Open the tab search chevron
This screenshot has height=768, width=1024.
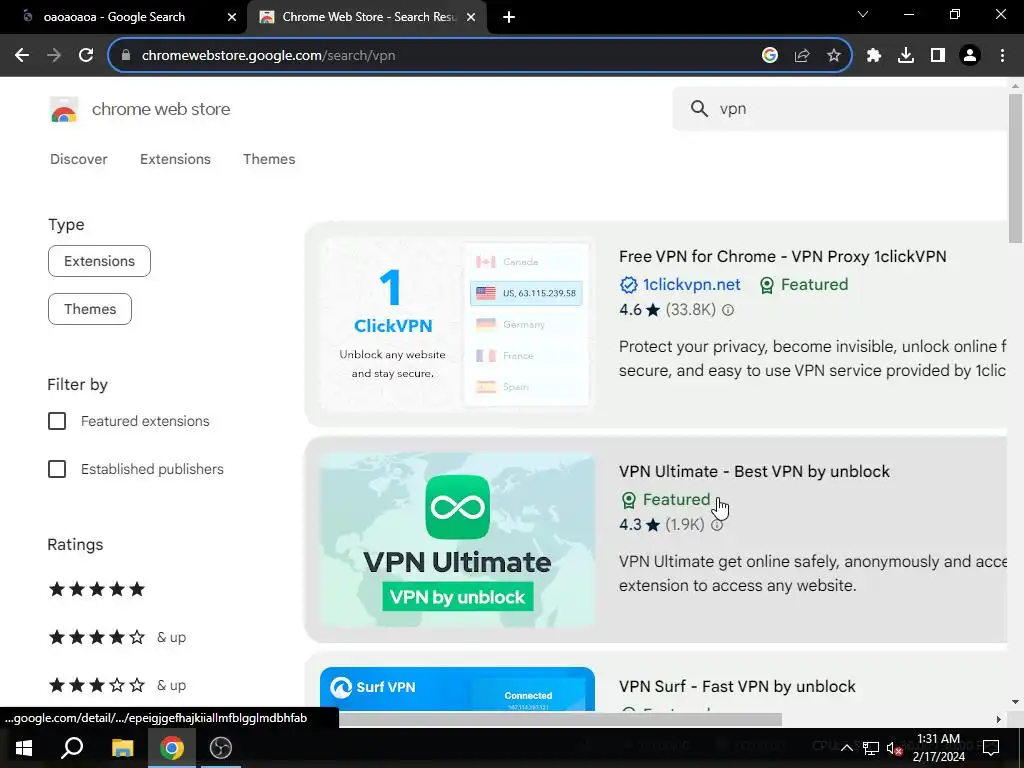click(x=863, y=14)
